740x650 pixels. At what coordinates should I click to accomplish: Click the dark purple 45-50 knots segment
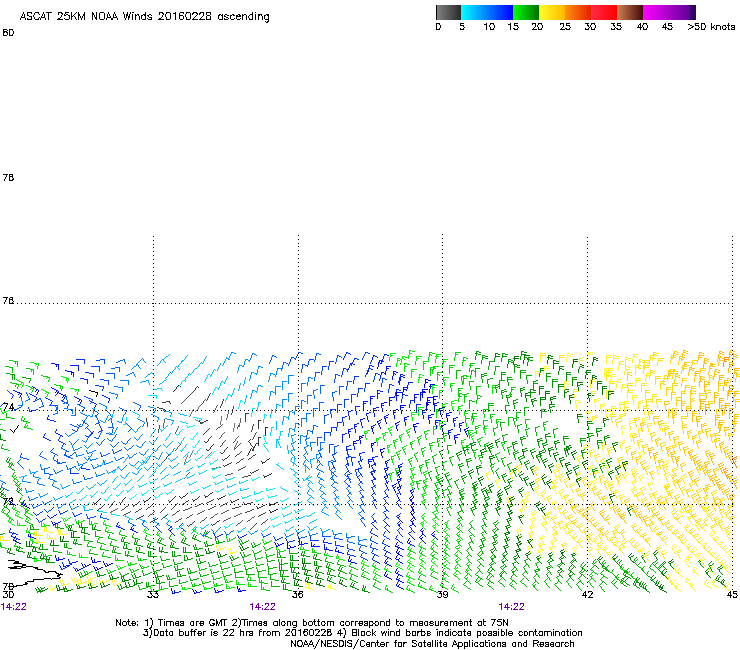(682, 12)
